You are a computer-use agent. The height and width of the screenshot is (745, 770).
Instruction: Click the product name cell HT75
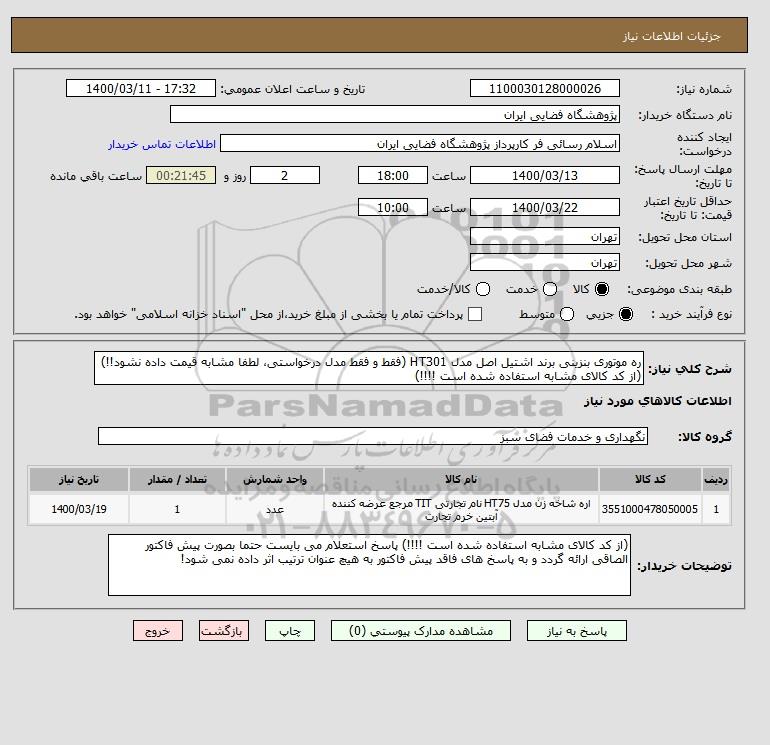click(461, 509)
